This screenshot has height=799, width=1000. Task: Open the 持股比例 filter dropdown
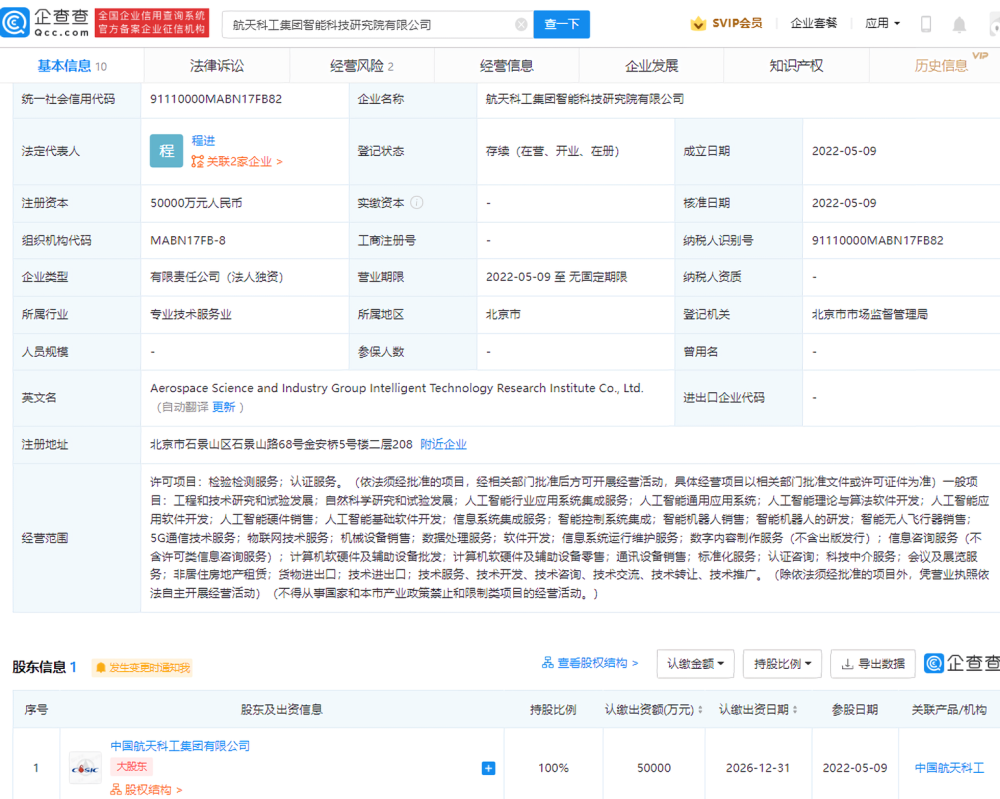point(783,664)
